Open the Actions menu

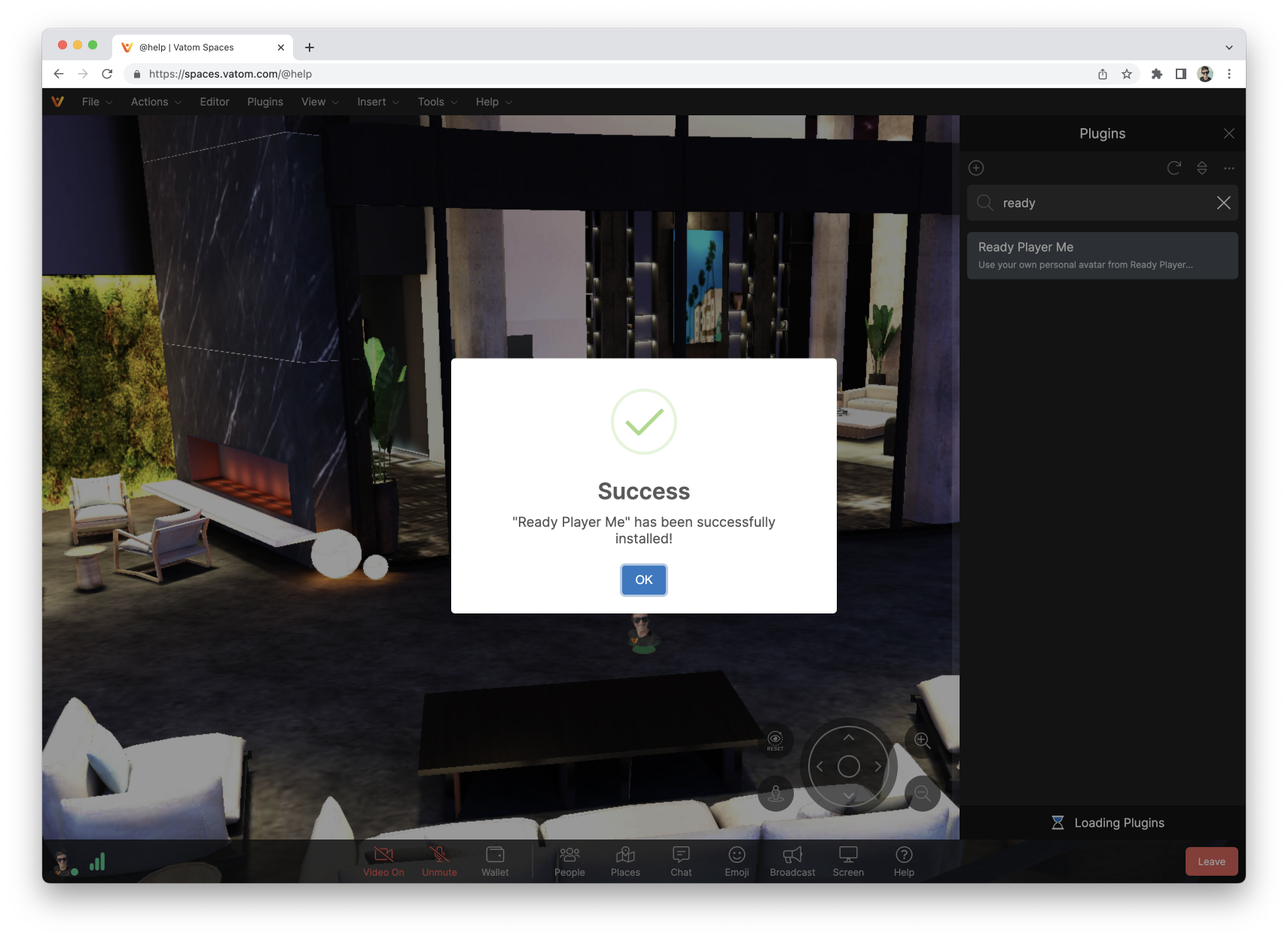tap(156, 102)
